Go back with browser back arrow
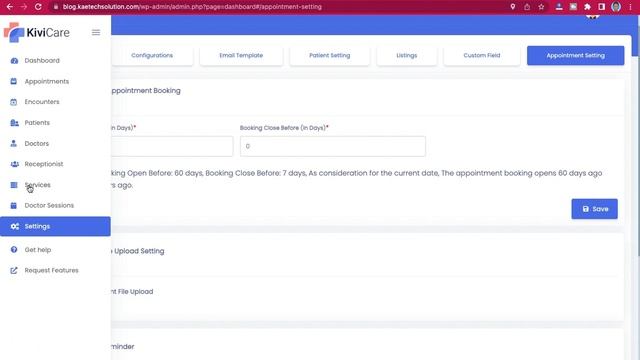 [x=9, y=7]
